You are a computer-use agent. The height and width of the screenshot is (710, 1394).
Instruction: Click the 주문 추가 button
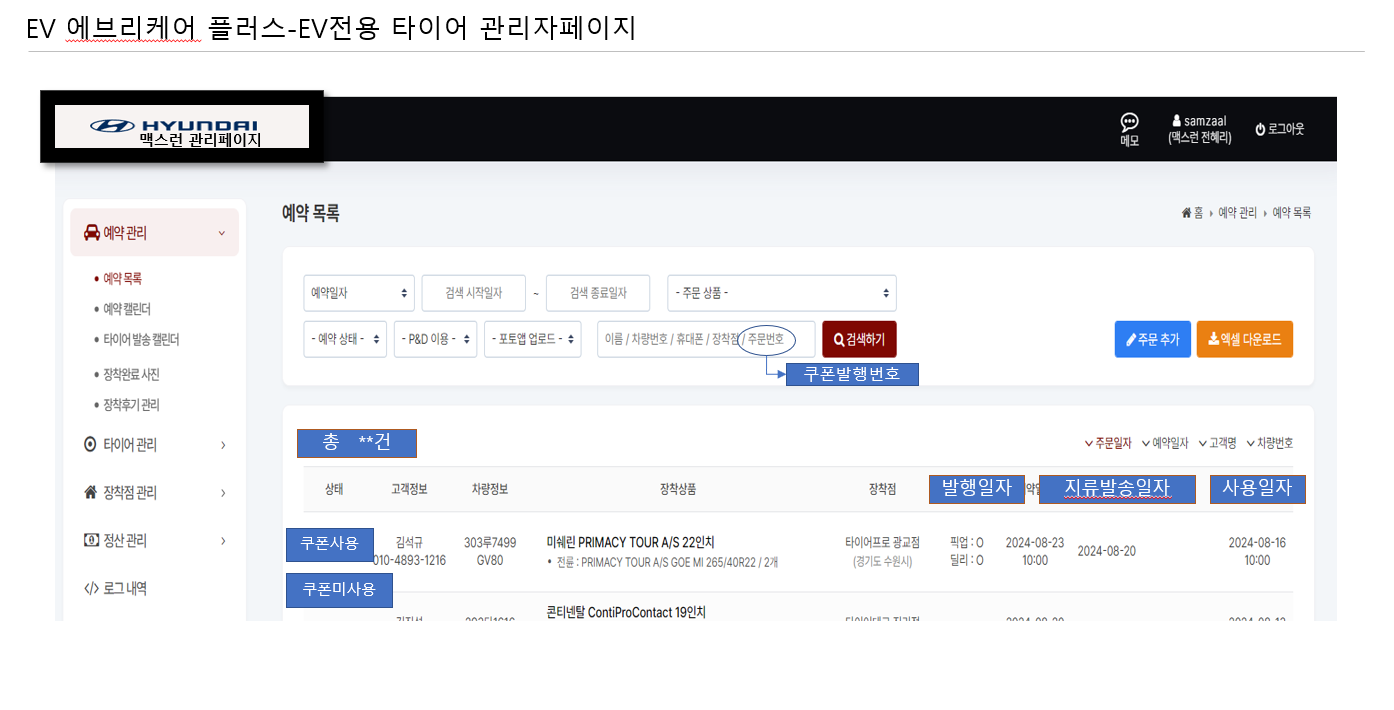1152,339
